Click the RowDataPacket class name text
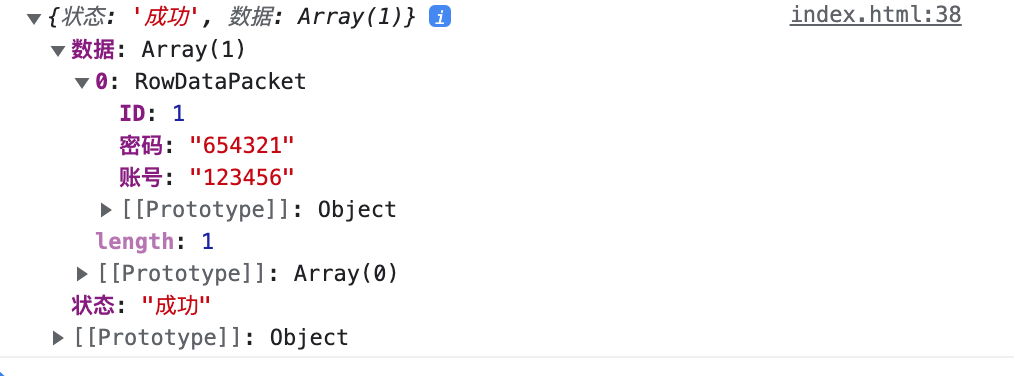Image resolution: width=1014 pixels, height=376 pixels. point(221,82)
